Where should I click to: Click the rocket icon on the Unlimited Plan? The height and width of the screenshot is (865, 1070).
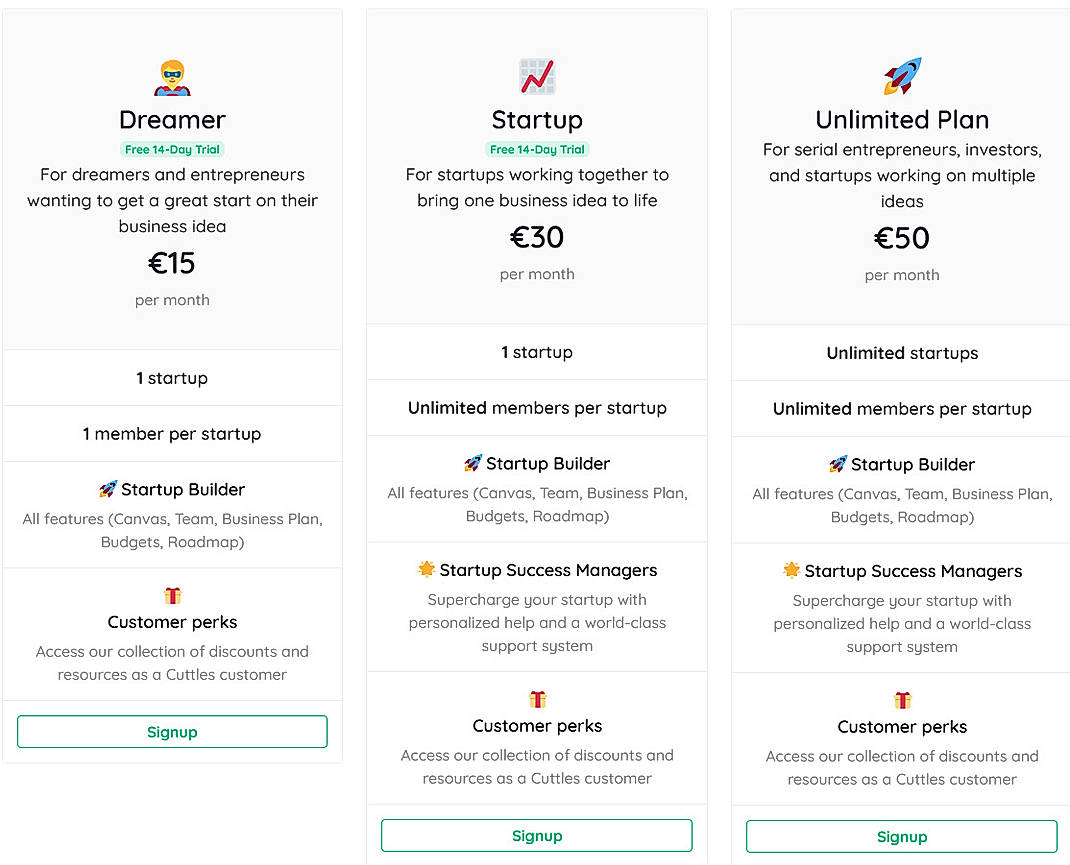901,75
